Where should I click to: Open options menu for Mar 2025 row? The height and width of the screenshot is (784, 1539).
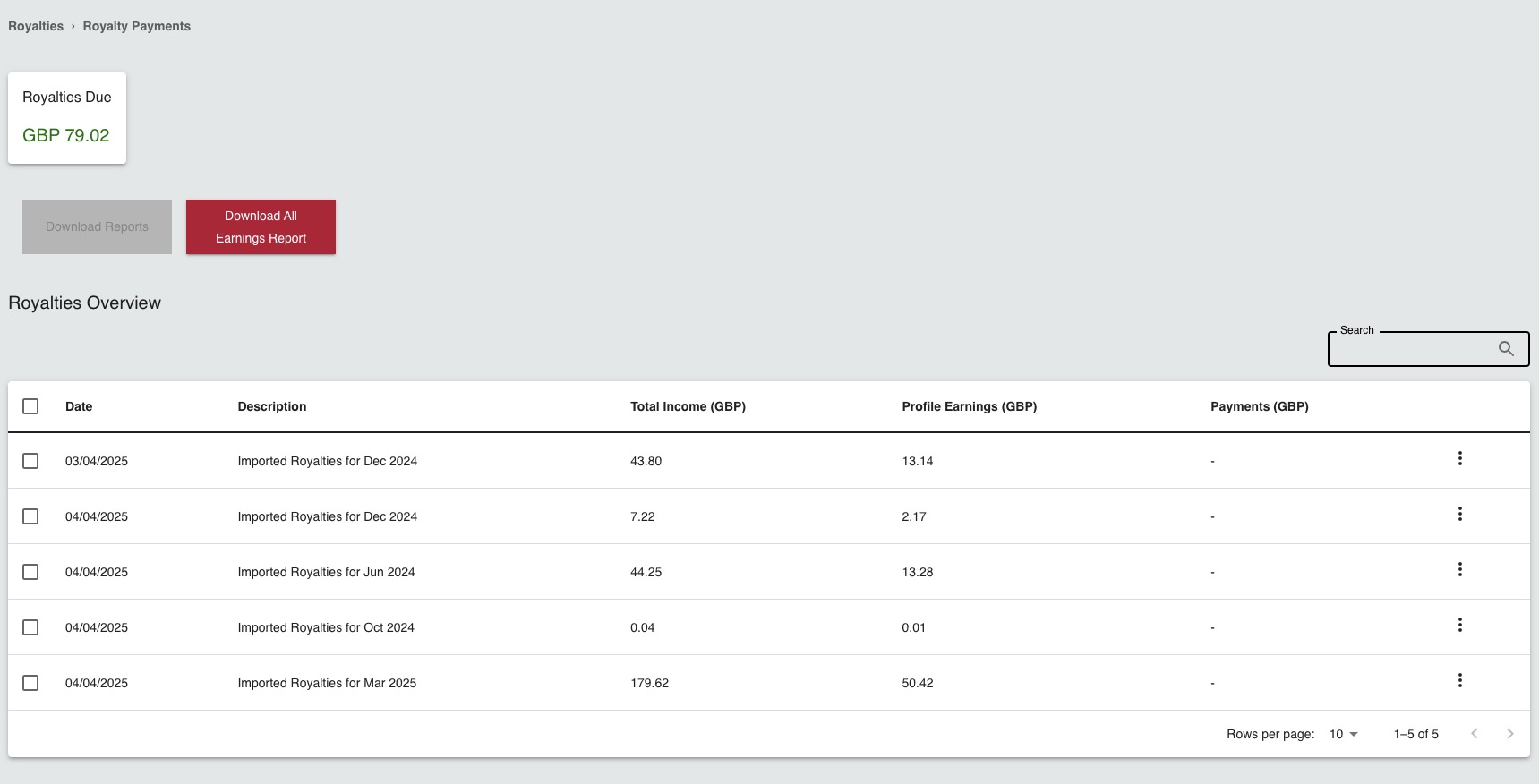1459,680
